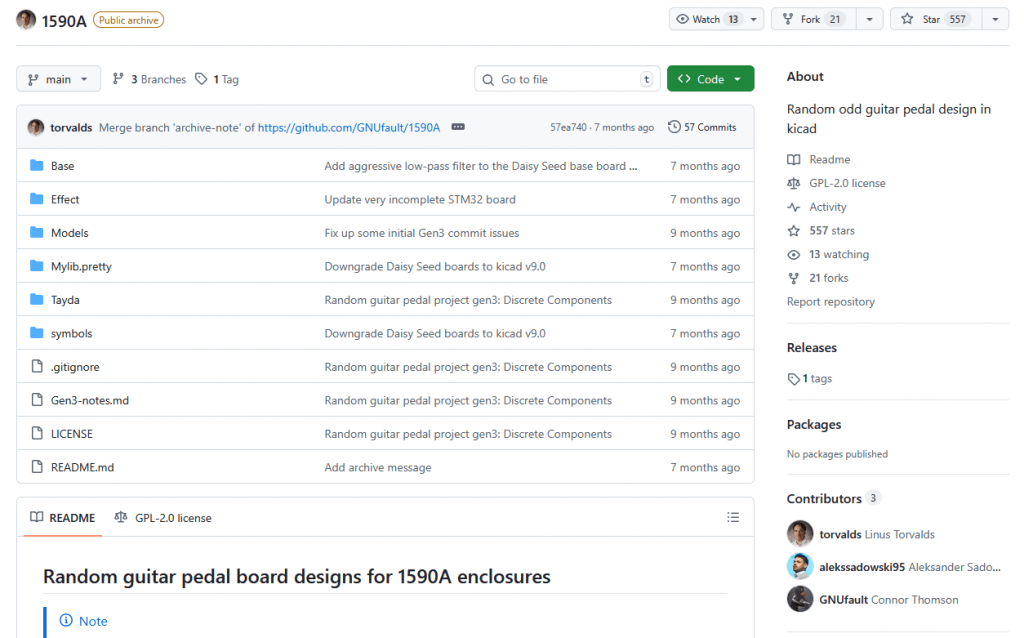Image resolution: width=1024 pixels, height=638 pixels.
Task: Click the Activity pulse icon in About
Action: coord(794,207)
